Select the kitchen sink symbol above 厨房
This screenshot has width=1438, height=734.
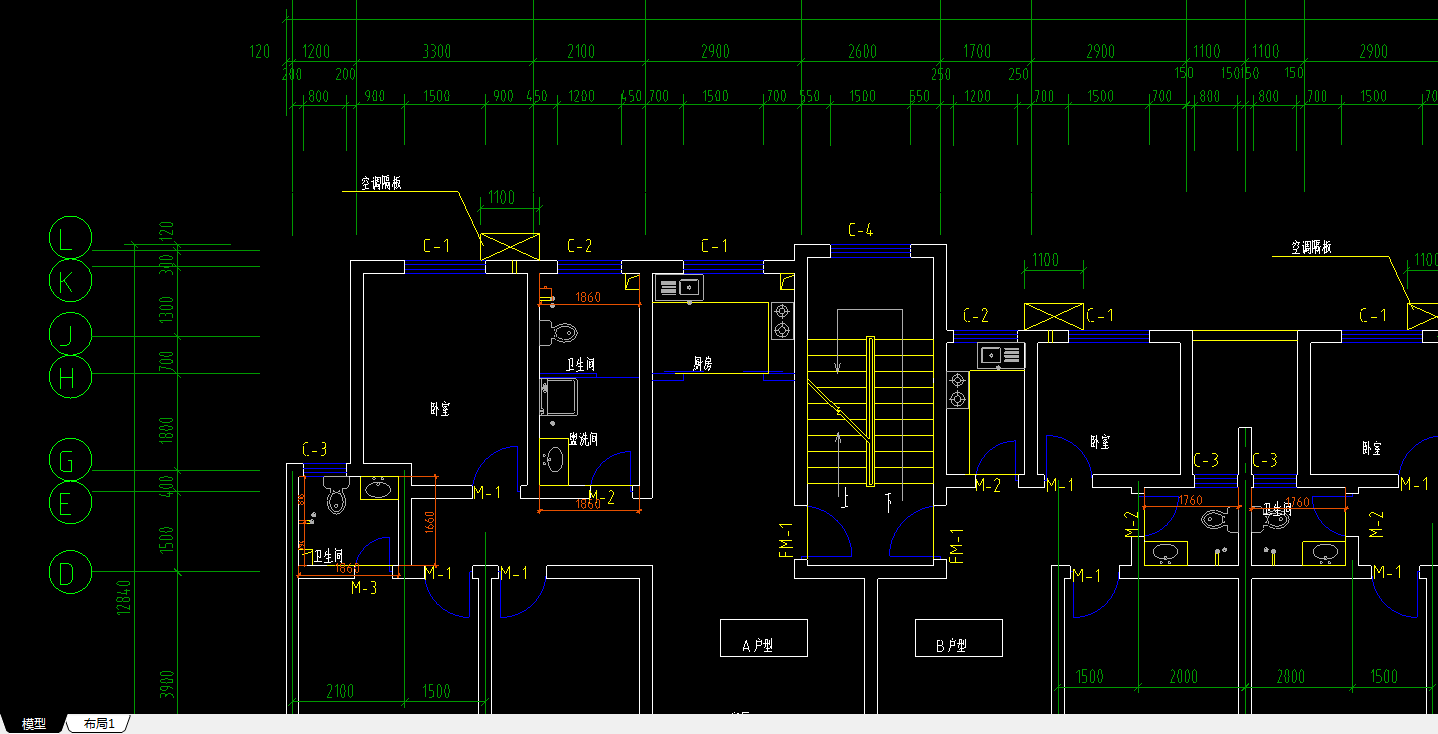tap(679, 288)
